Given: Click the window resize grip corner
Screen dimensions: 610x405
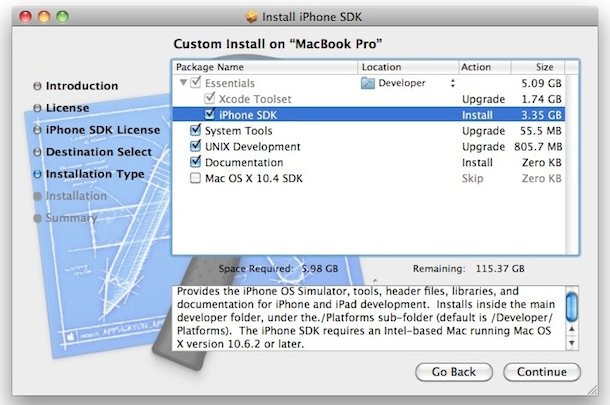Looking at the screenshot, I should click(x=592, y=389).
